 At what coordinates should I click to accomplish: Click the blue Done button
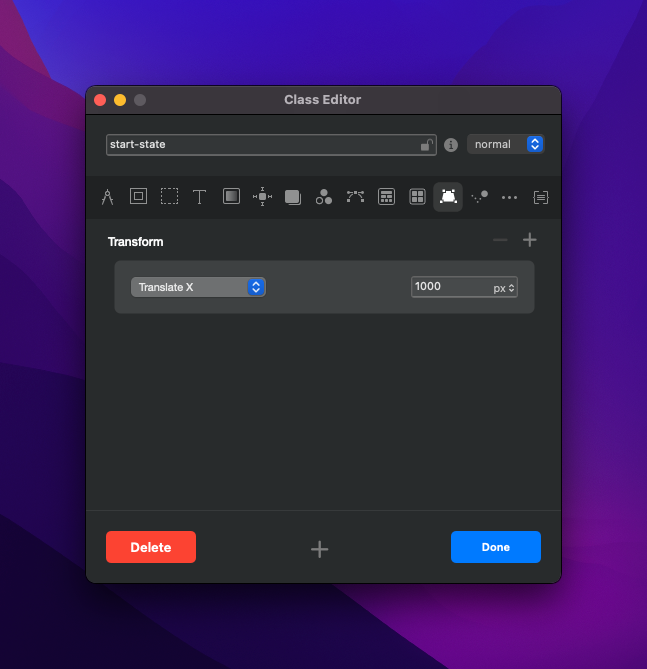click(495, 547)
